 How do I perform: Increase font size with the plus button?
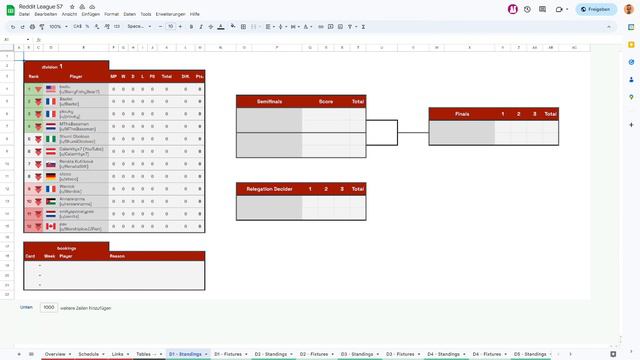coord(180,27)
